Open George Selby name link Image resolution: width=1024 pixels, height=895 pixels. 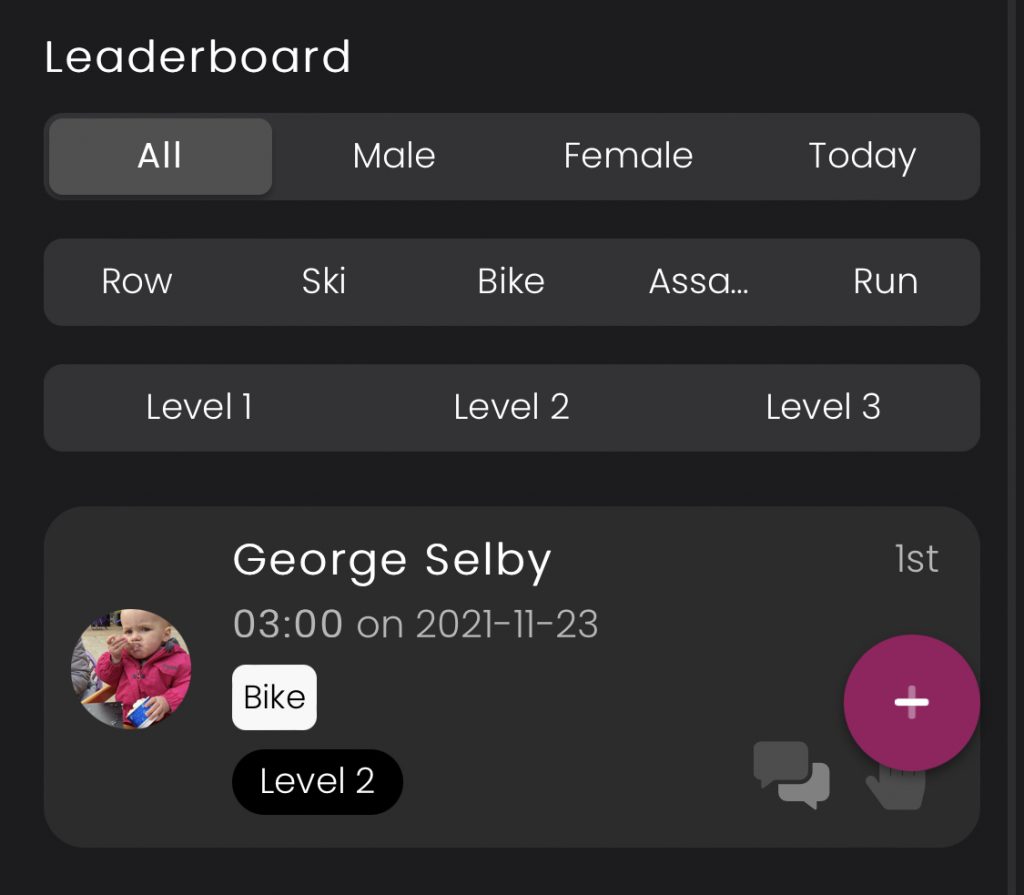(x=392, y=560)
